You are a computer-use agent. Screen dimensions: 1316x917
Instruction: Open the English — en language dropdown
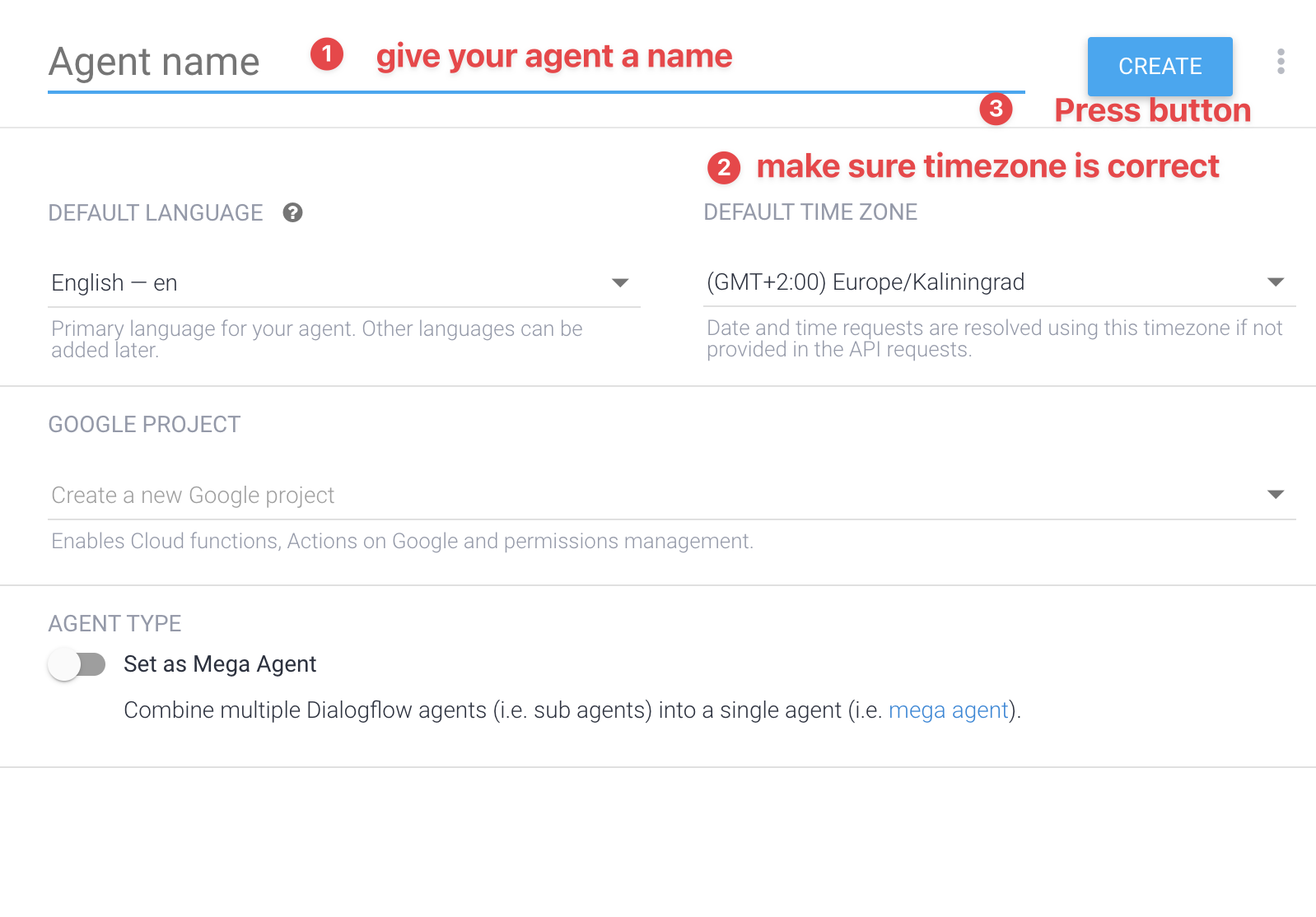pos(343,283)
